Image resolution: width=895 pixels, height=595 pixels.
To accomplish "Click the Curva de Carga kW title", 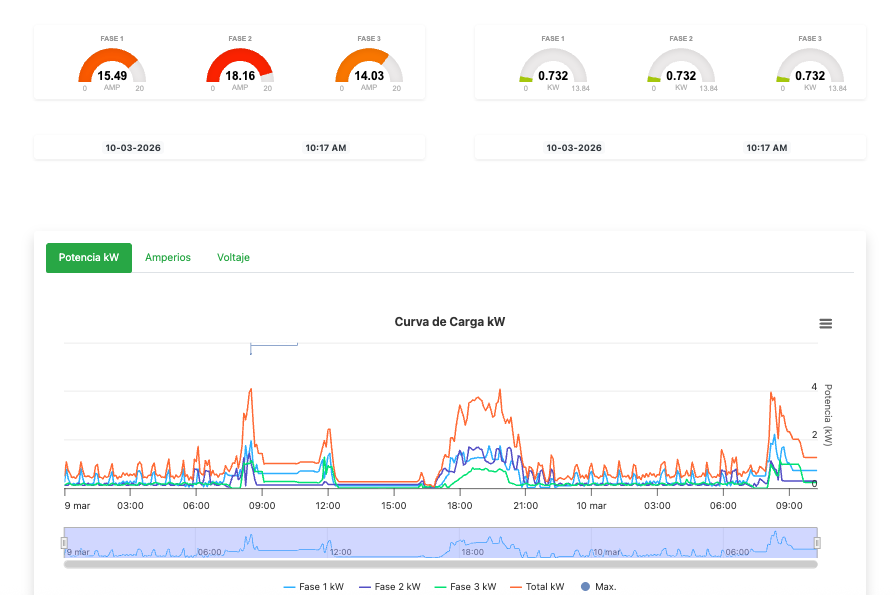I will click(449, 322).
